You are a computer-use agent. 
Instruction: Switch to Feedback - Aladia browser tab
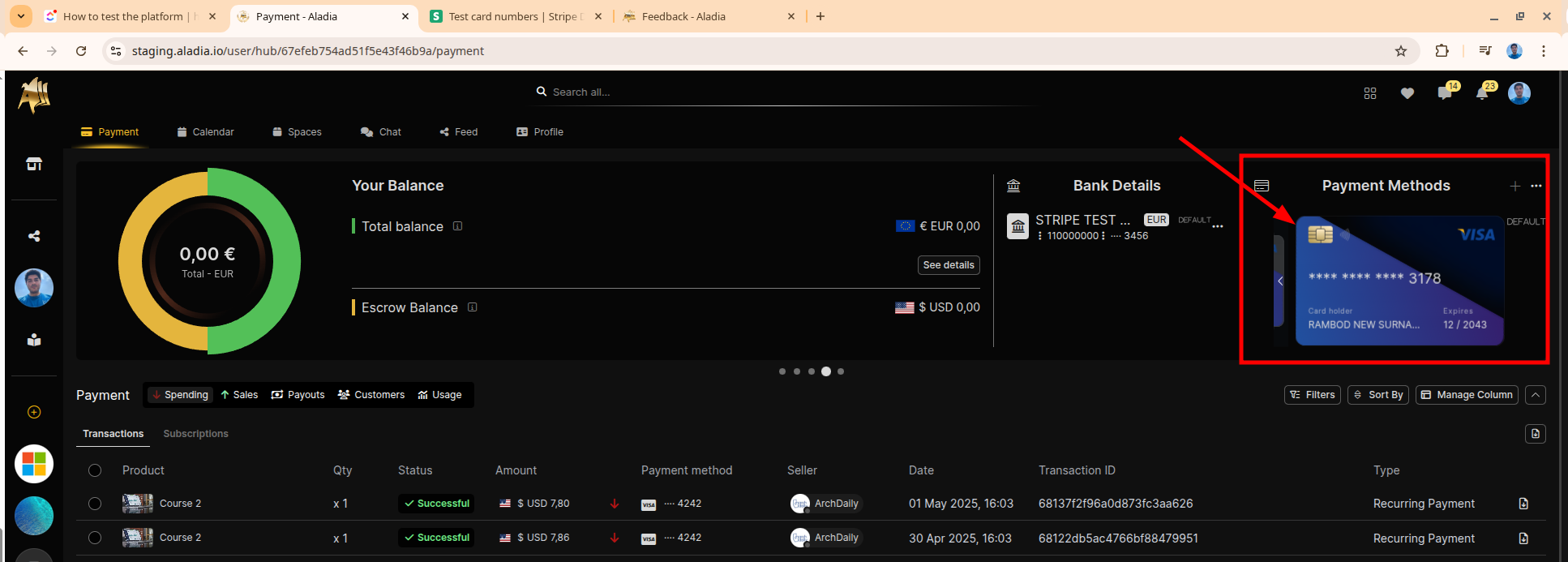[x=709, y=16]
